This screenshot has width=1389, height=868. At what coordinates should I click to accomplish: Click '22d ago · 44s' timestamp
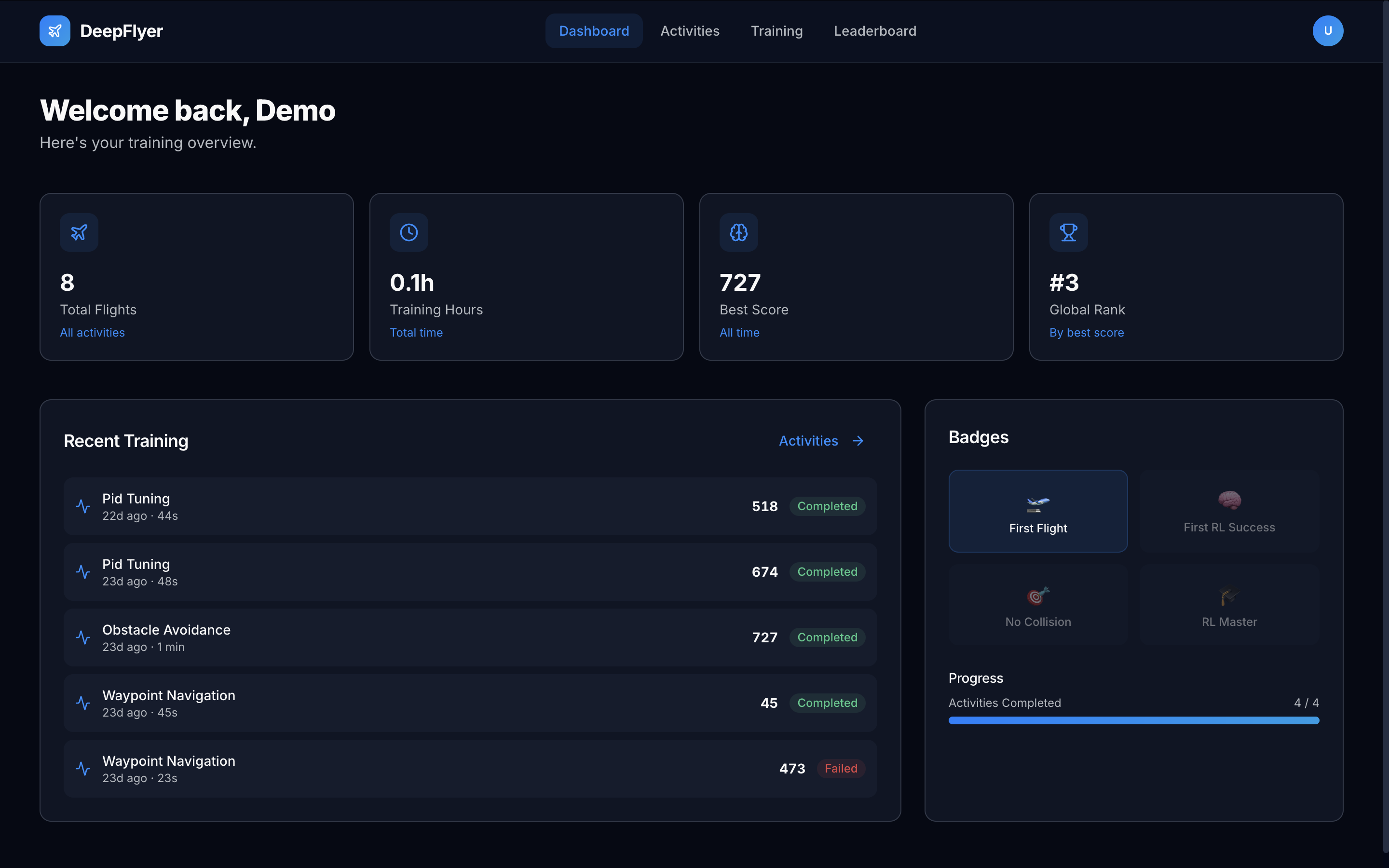tap(140, 516)
